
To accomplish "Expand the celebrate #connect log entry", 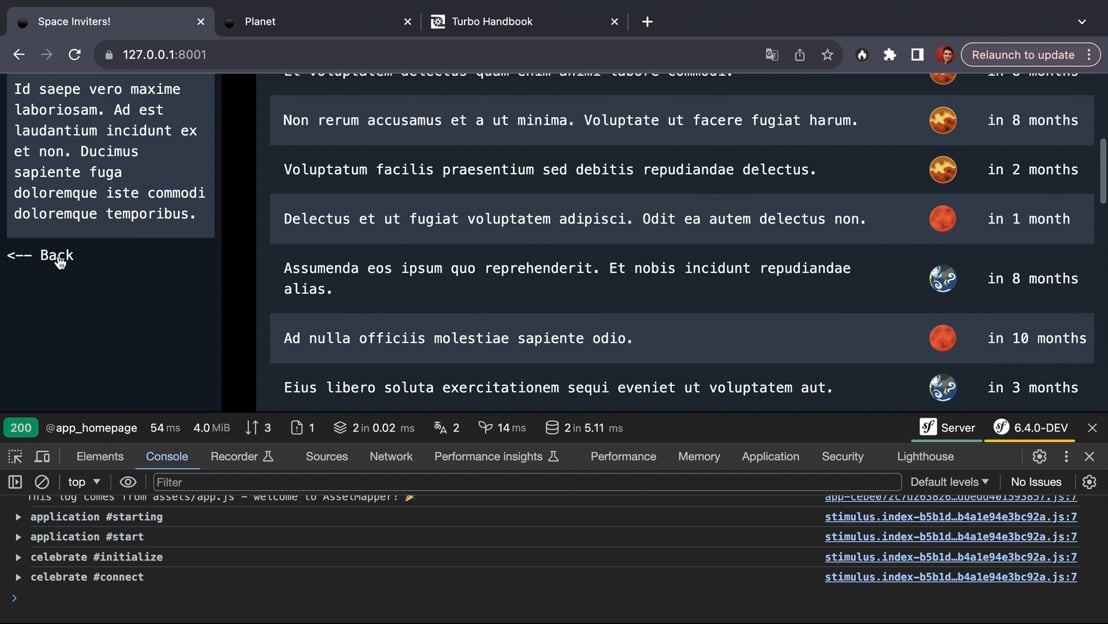I will coord(18,577).
